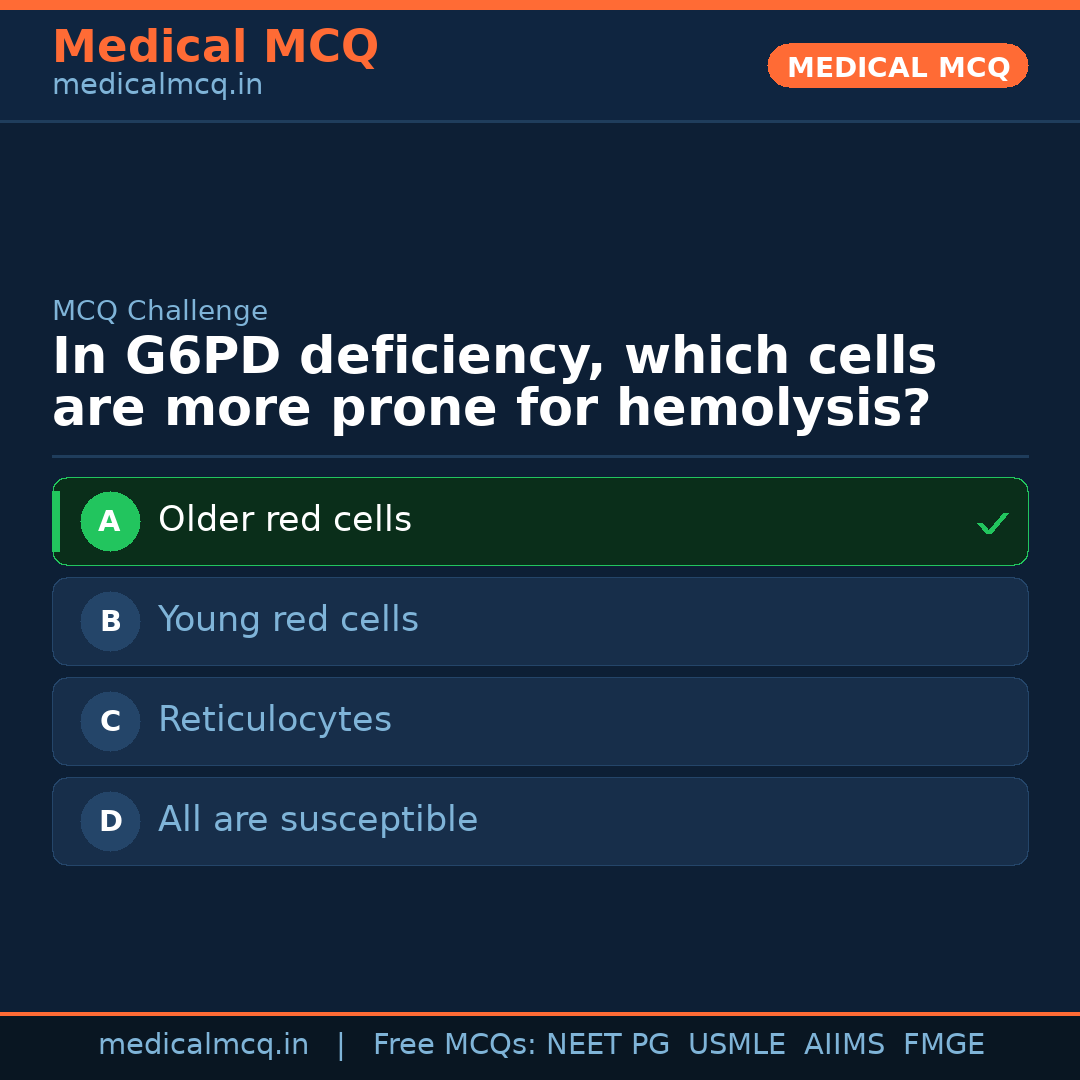Visit medicalmcq.in link under the title

coord(157,85)
